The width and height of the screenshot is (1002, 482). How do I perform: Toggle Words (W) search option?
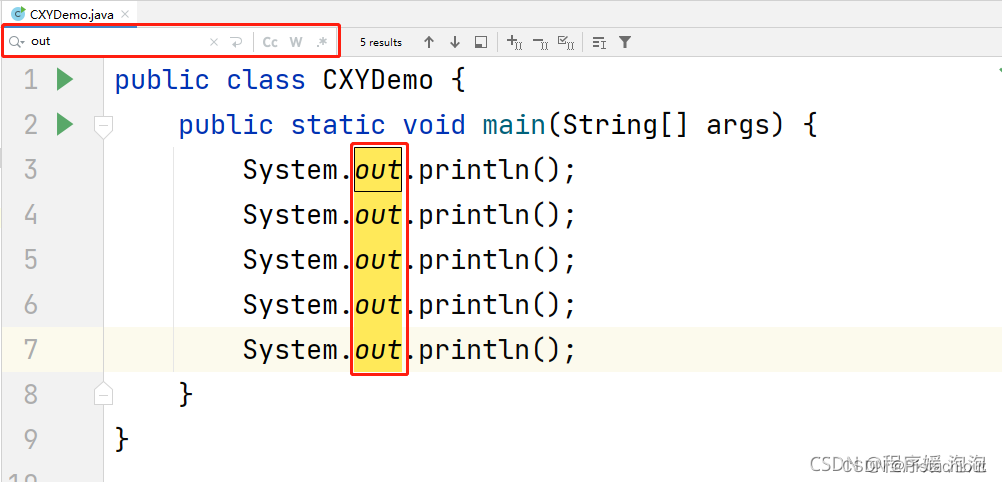click(295, 42)
